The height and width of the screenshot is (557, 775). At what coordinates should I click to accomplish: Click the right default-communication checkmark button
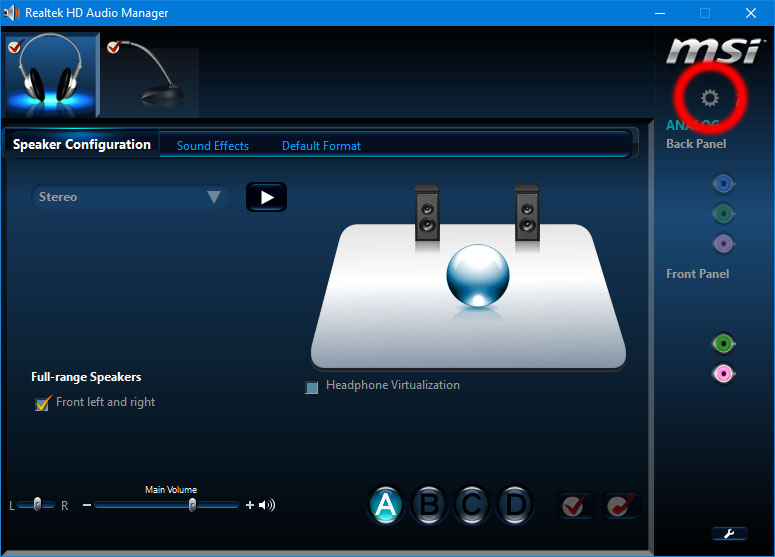tap(621, 505)
